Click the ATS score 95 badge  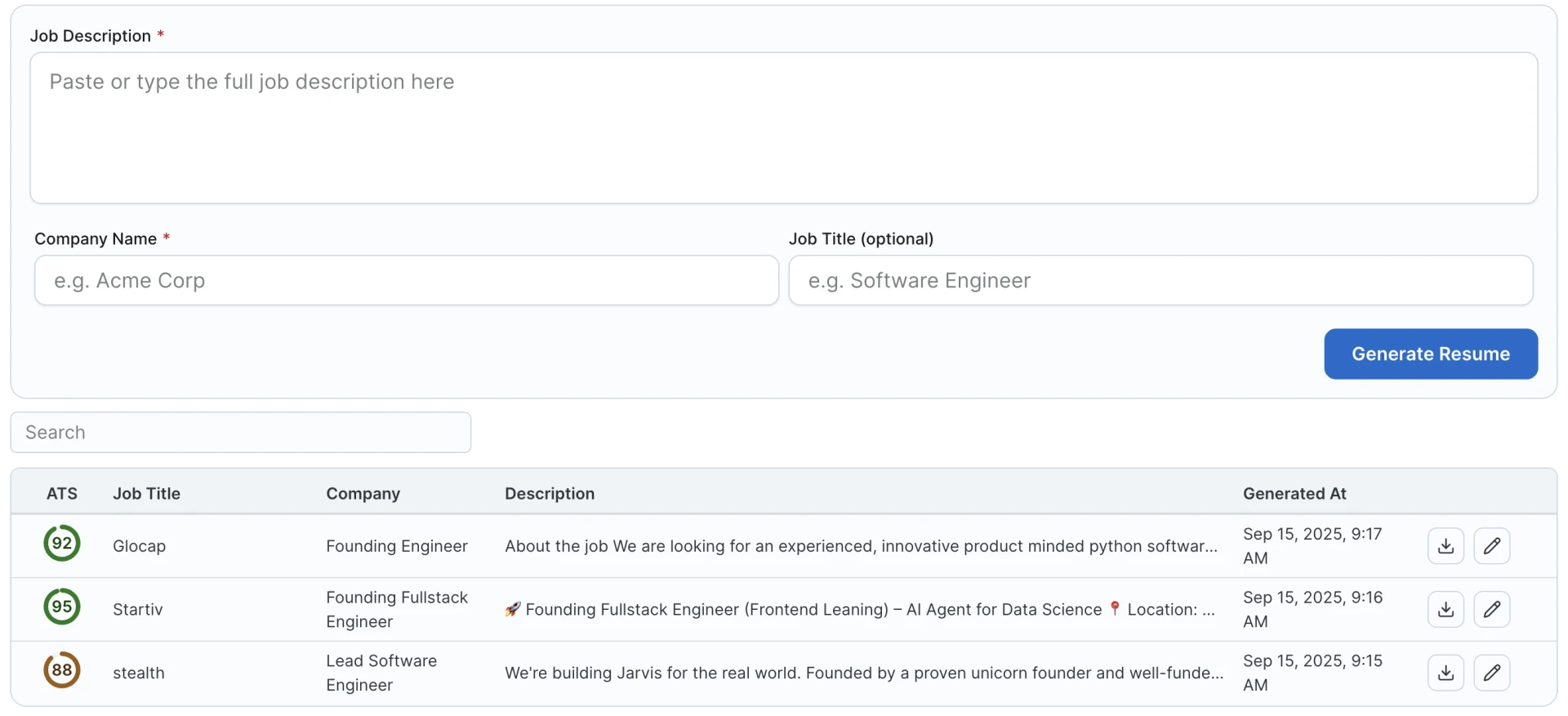tap(62, 607)
